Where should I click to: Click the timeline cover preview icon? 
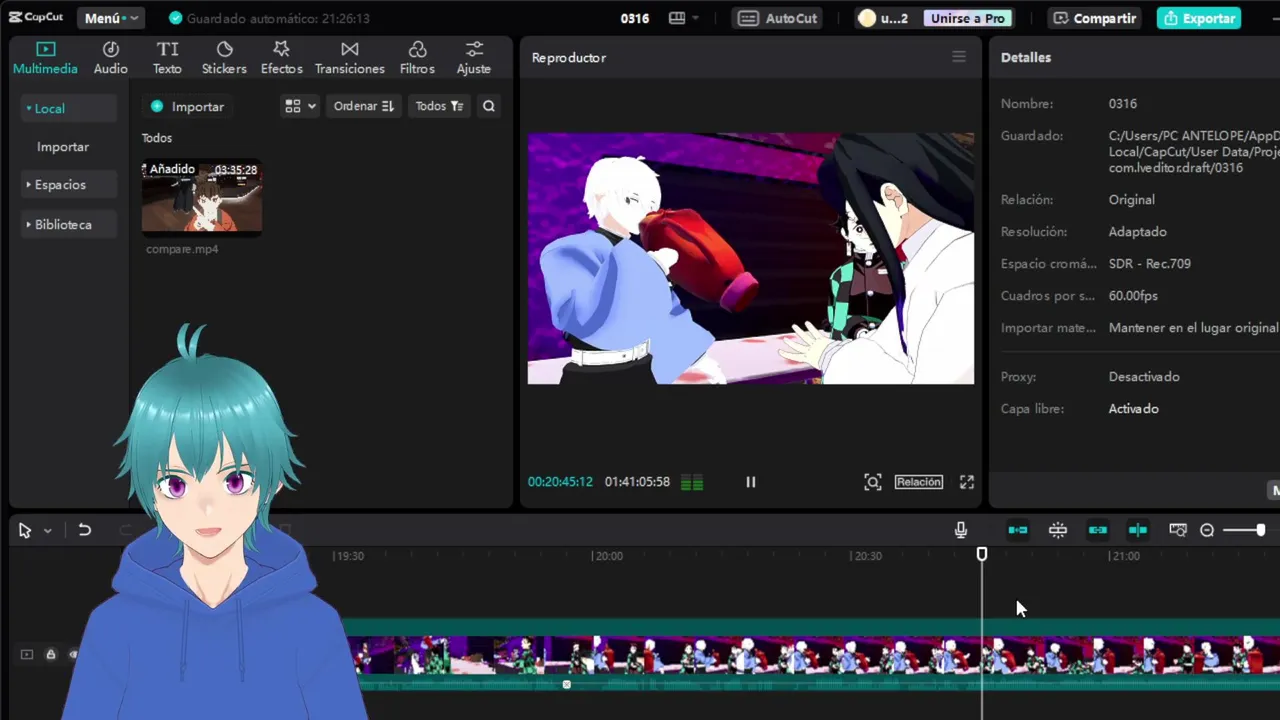coord(1178,530)
